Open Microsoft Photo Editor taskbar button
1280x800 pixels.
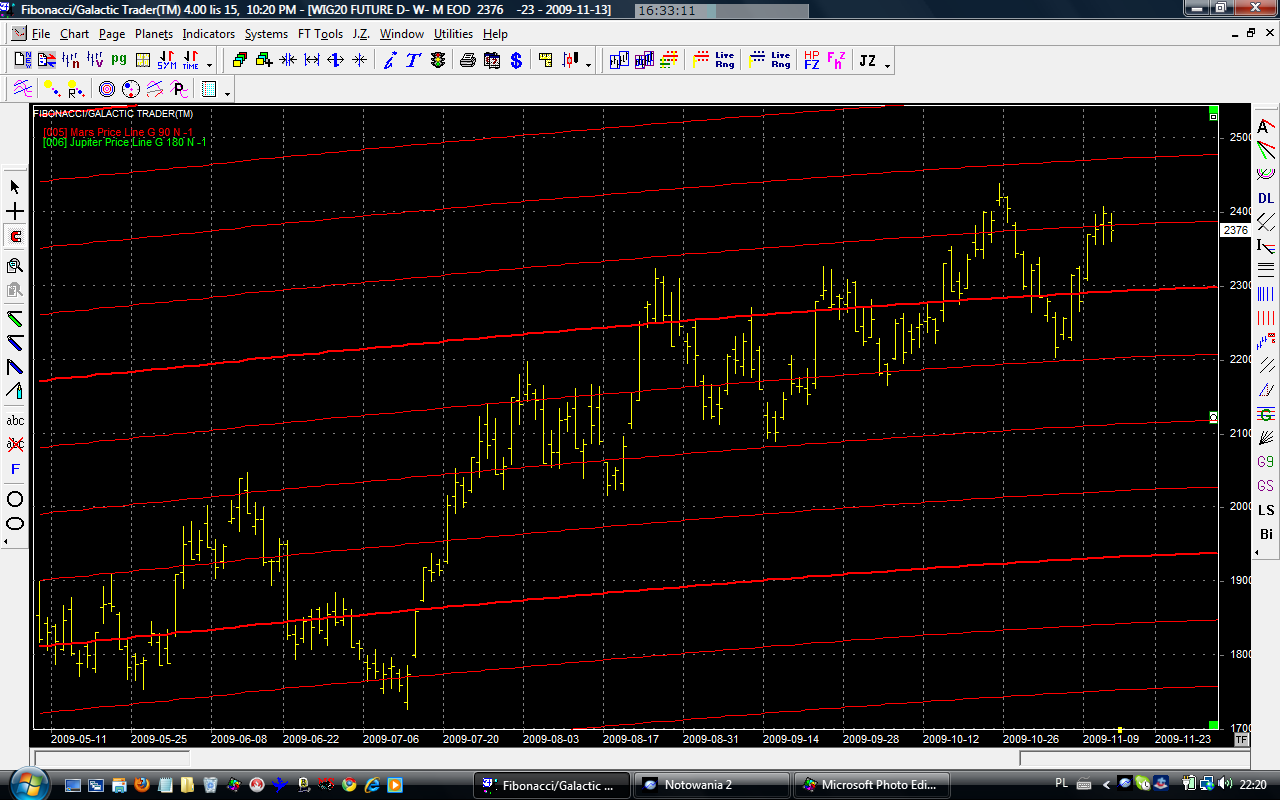click(870, 785)
